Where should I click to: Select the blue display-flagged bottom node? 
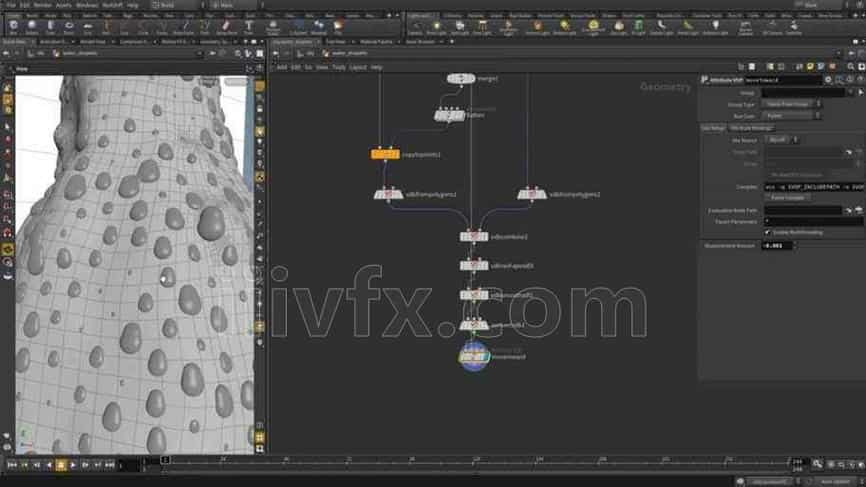pyautogui.click(x=474, y=357)
